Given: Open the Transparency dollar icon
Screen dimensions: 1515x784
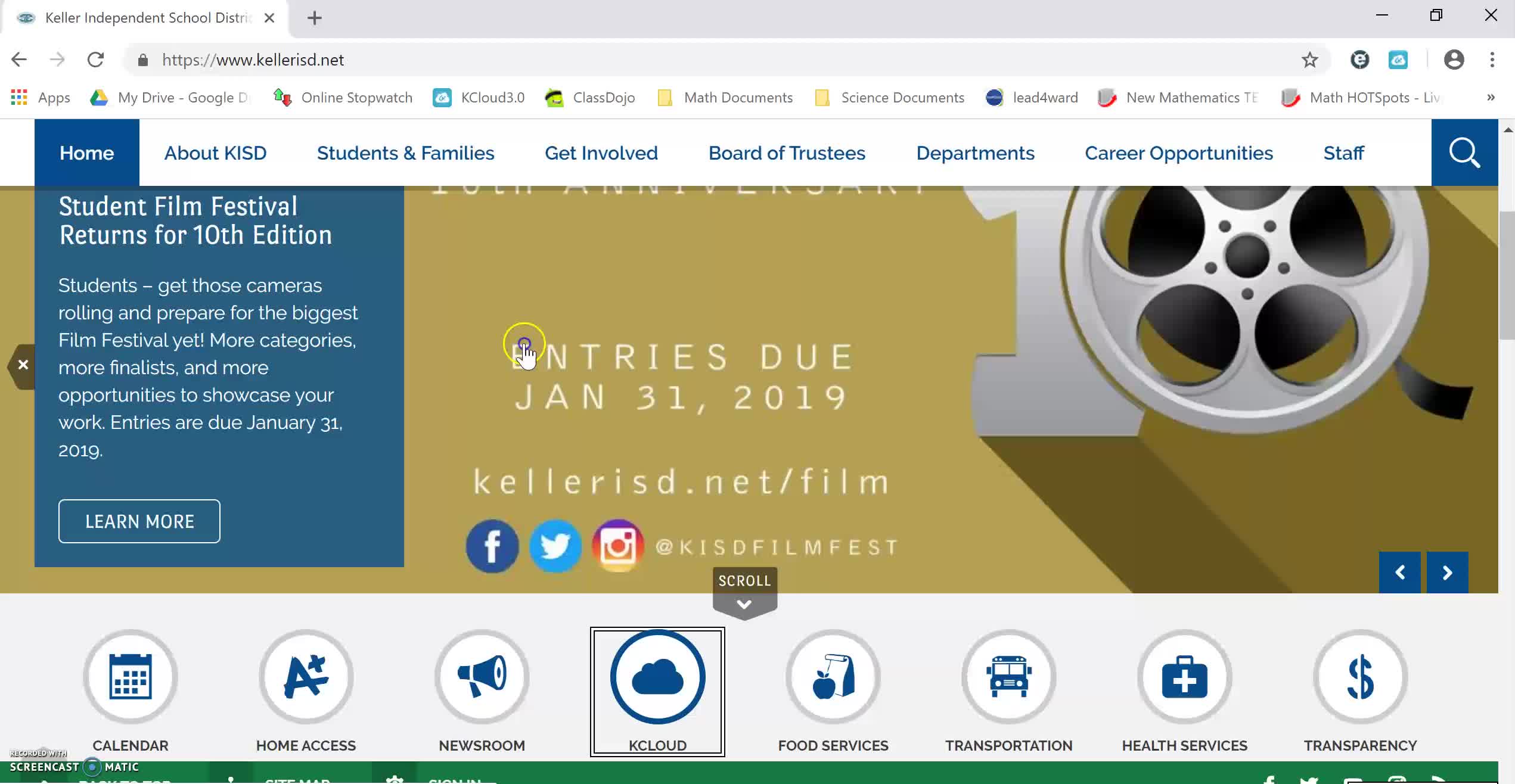Looking at the screenshot, I should point(1360,677).
